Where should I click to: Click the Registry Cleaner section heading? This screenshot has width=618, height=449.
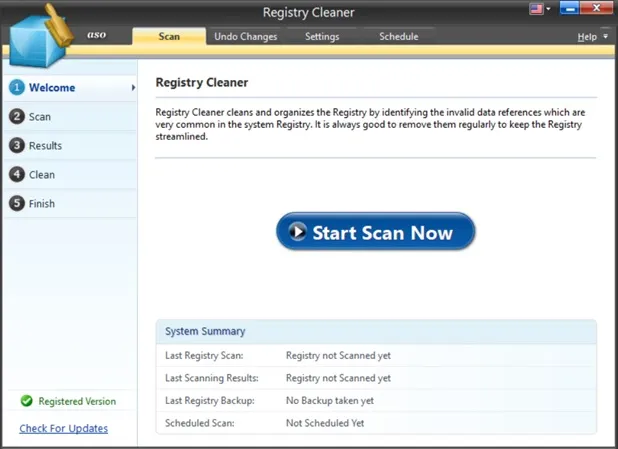(202, 82)
